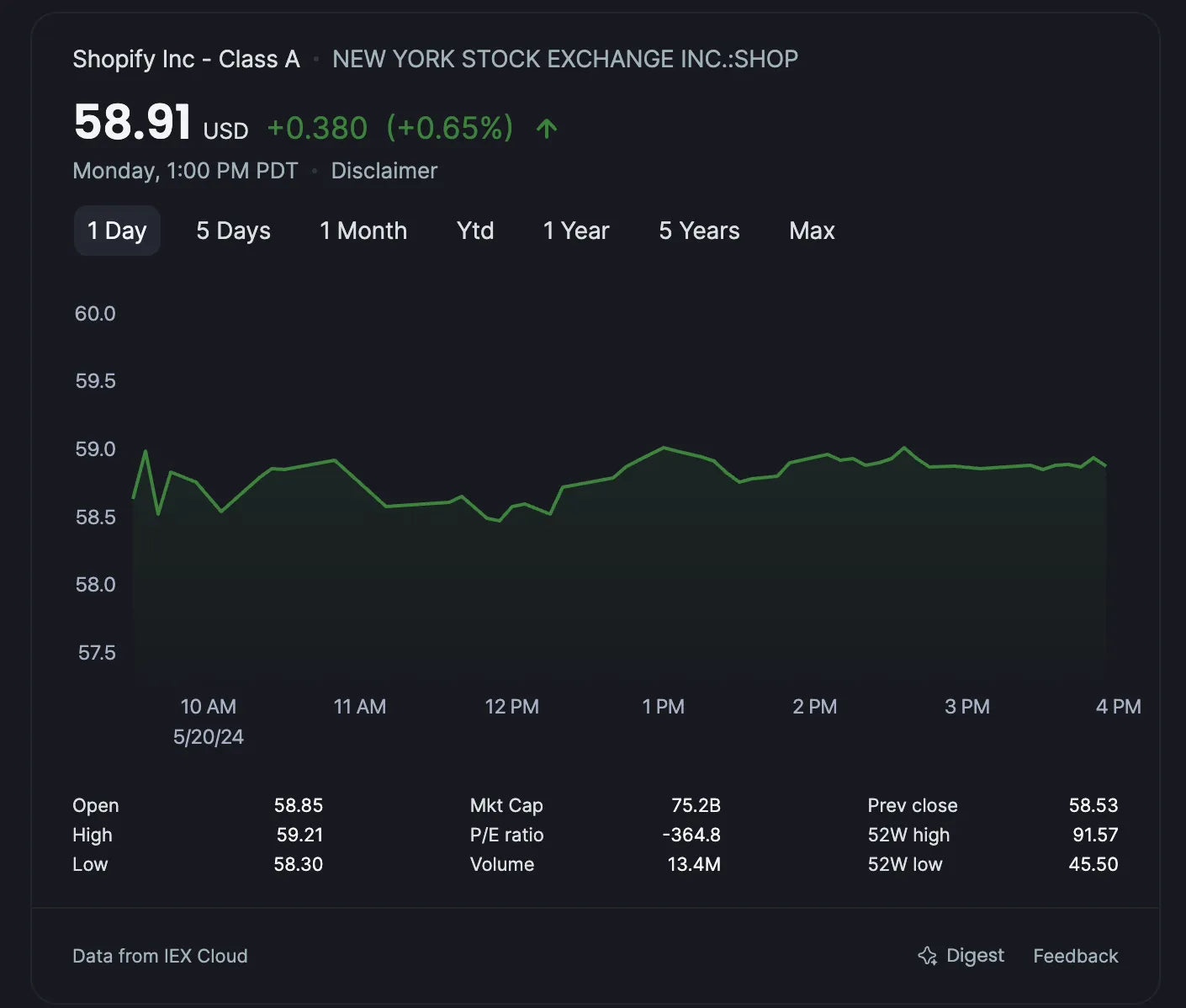This screenshot has height=1008, width=1186.
Task: Click the 2 PM axis label
Action: pos(815,707)
